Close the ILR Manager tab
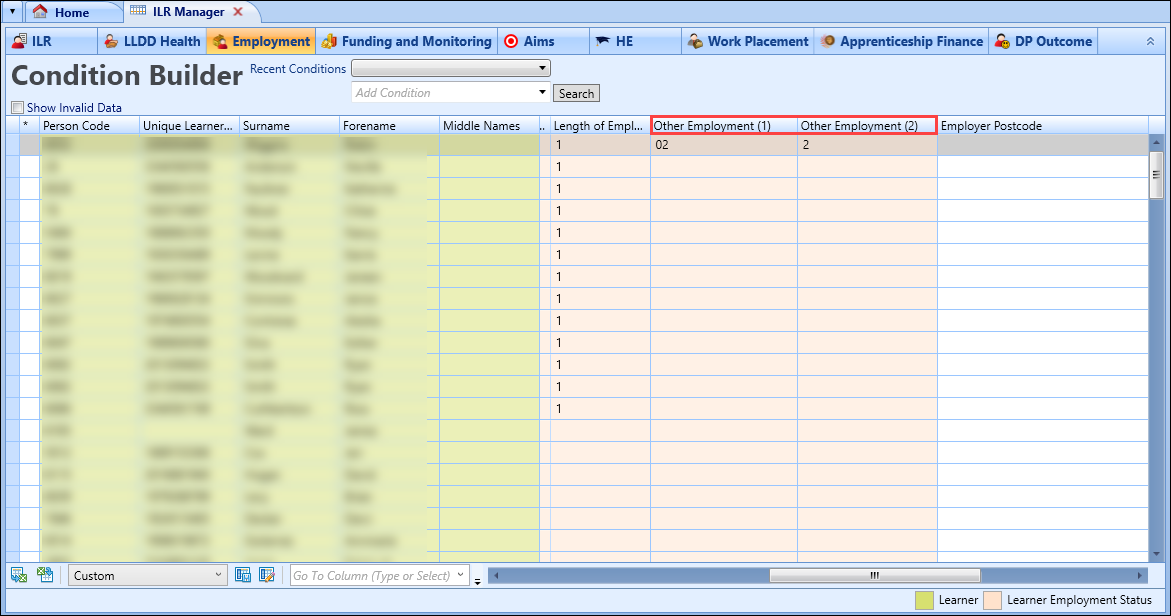 click(238, 12)
